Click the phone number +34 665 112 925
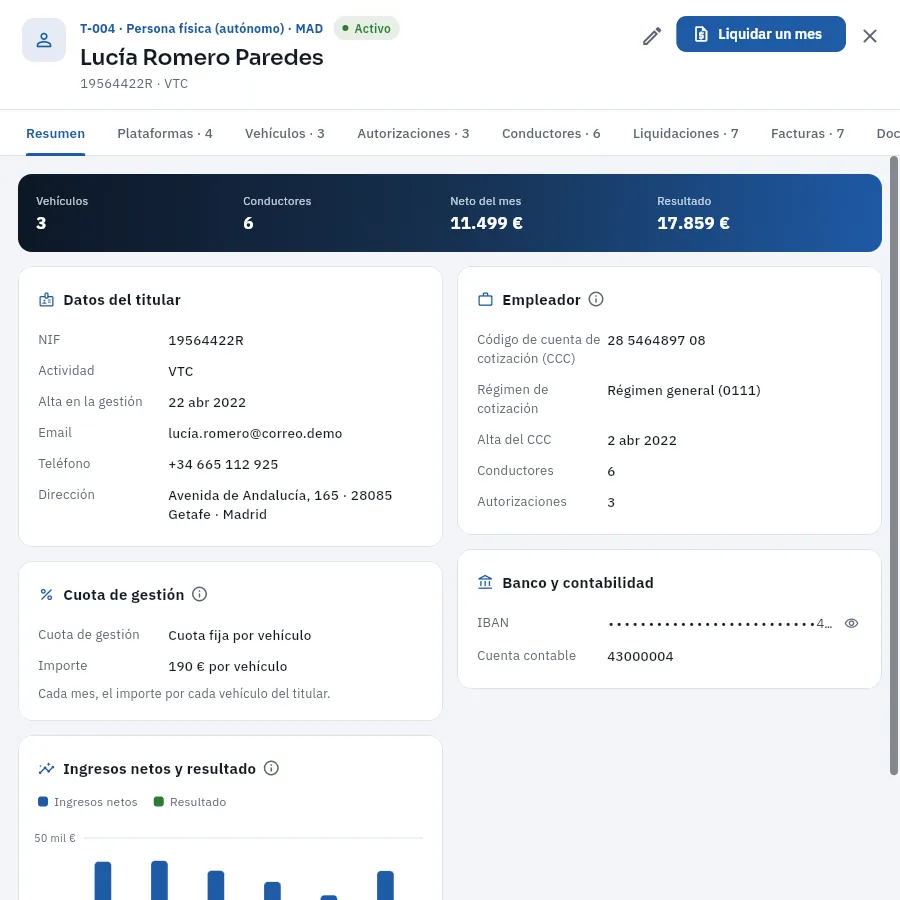900x900 pixels. [223, 464]
